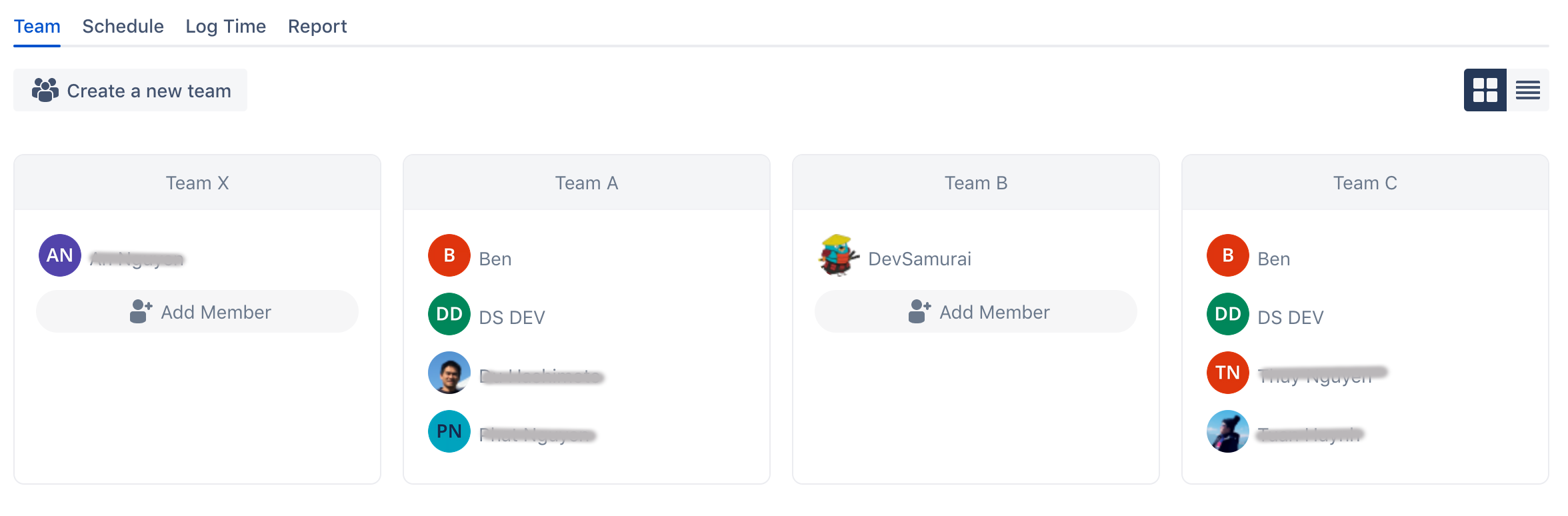Switch to list view layout
Viewport: 1568px width, 516px height.
point(1527,90)
